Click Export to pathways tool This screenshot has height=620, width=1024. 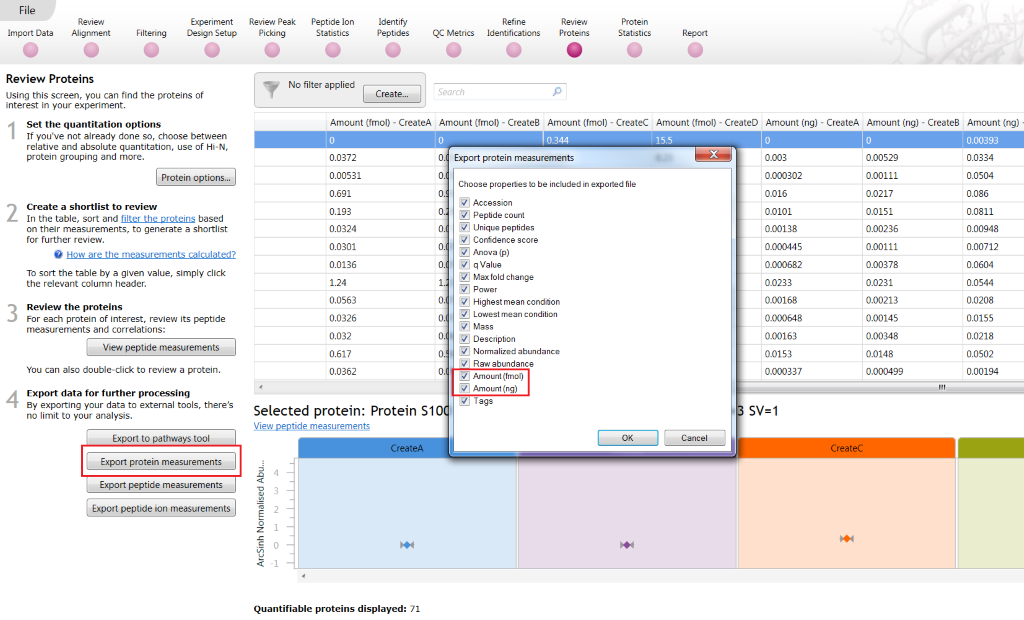161,438
